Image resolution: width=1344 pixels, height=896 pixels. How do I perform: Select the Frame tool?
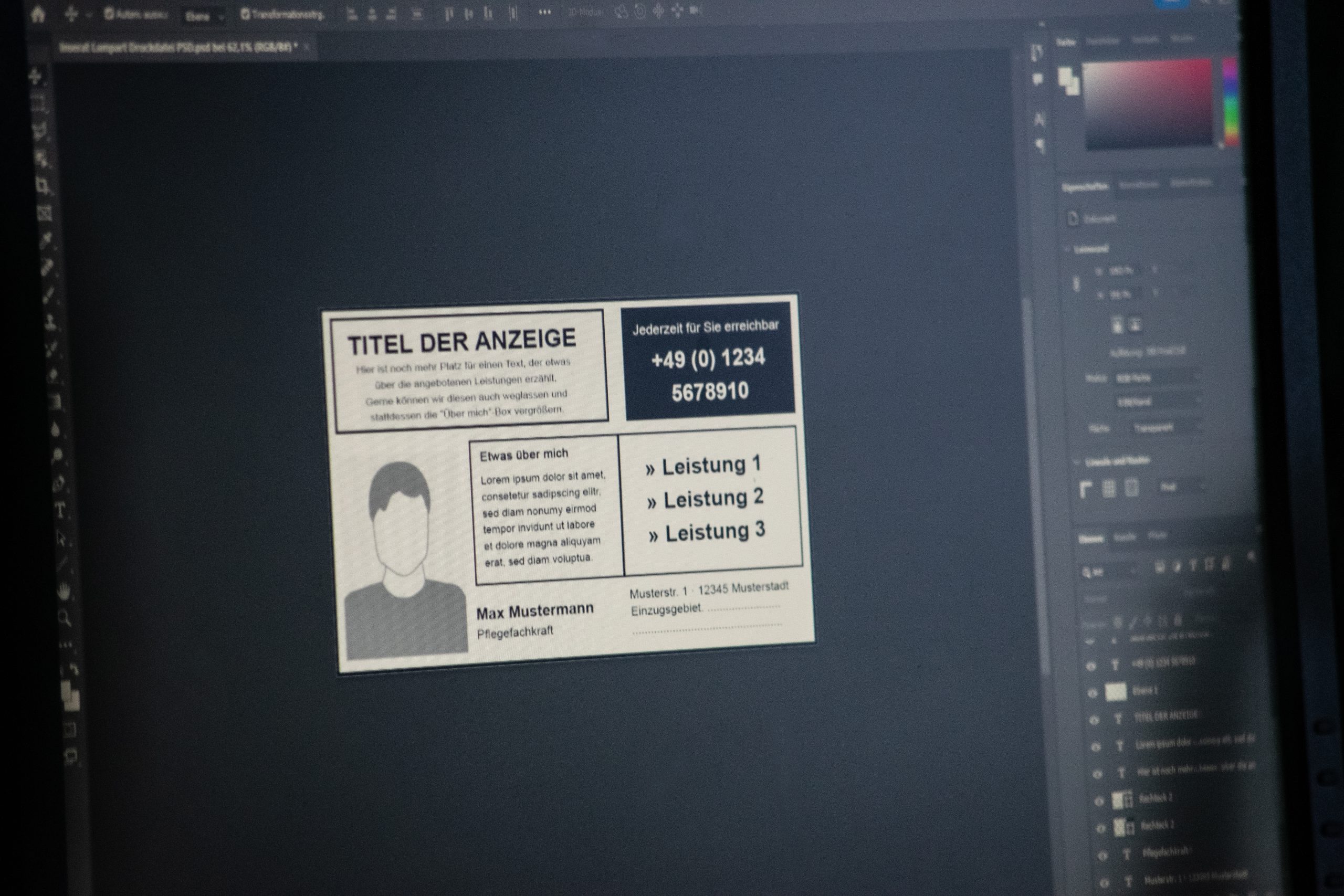pos(45,213)
